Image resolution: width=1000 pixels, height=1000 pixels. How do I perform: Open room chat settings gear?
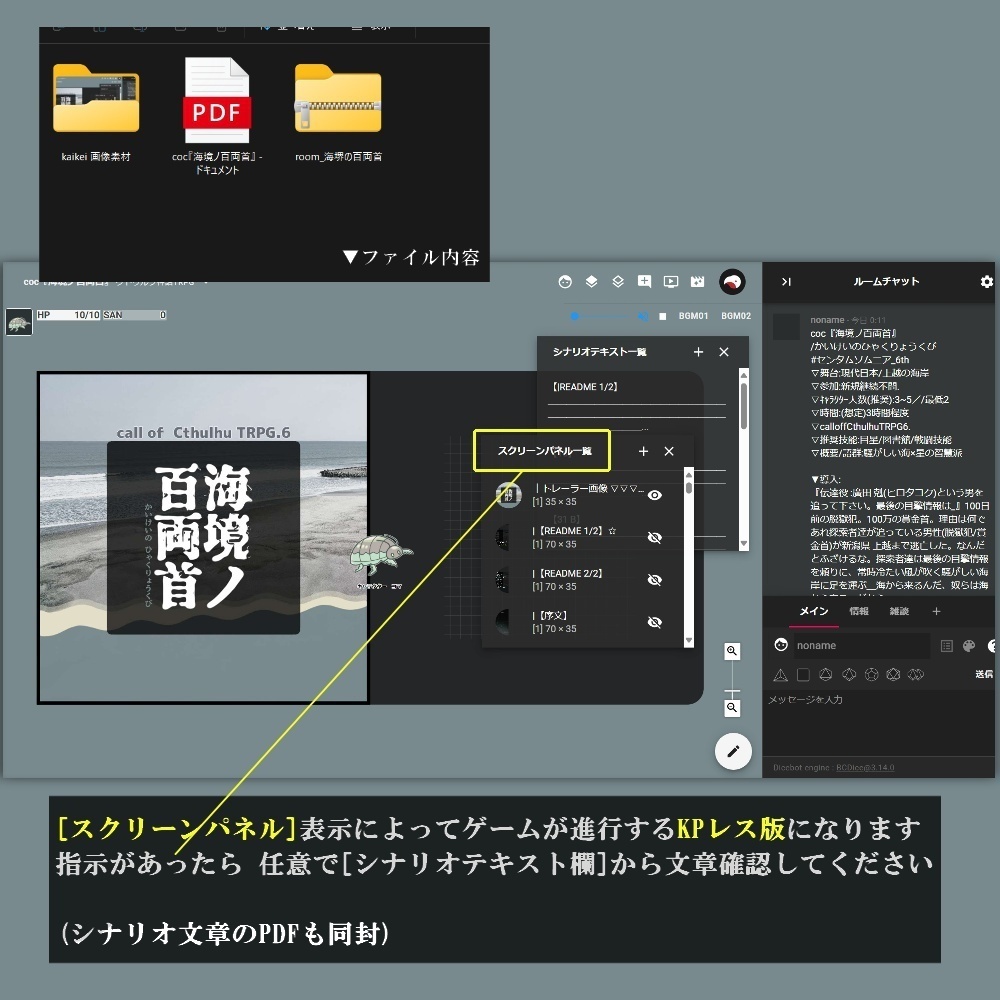pyautogui.click(x=987, y=282)
